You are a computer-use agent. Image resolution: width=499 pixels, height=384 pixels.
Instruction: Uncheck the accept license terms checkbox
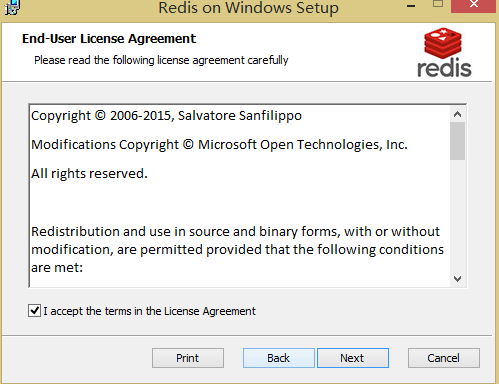(x=34, y=311)
